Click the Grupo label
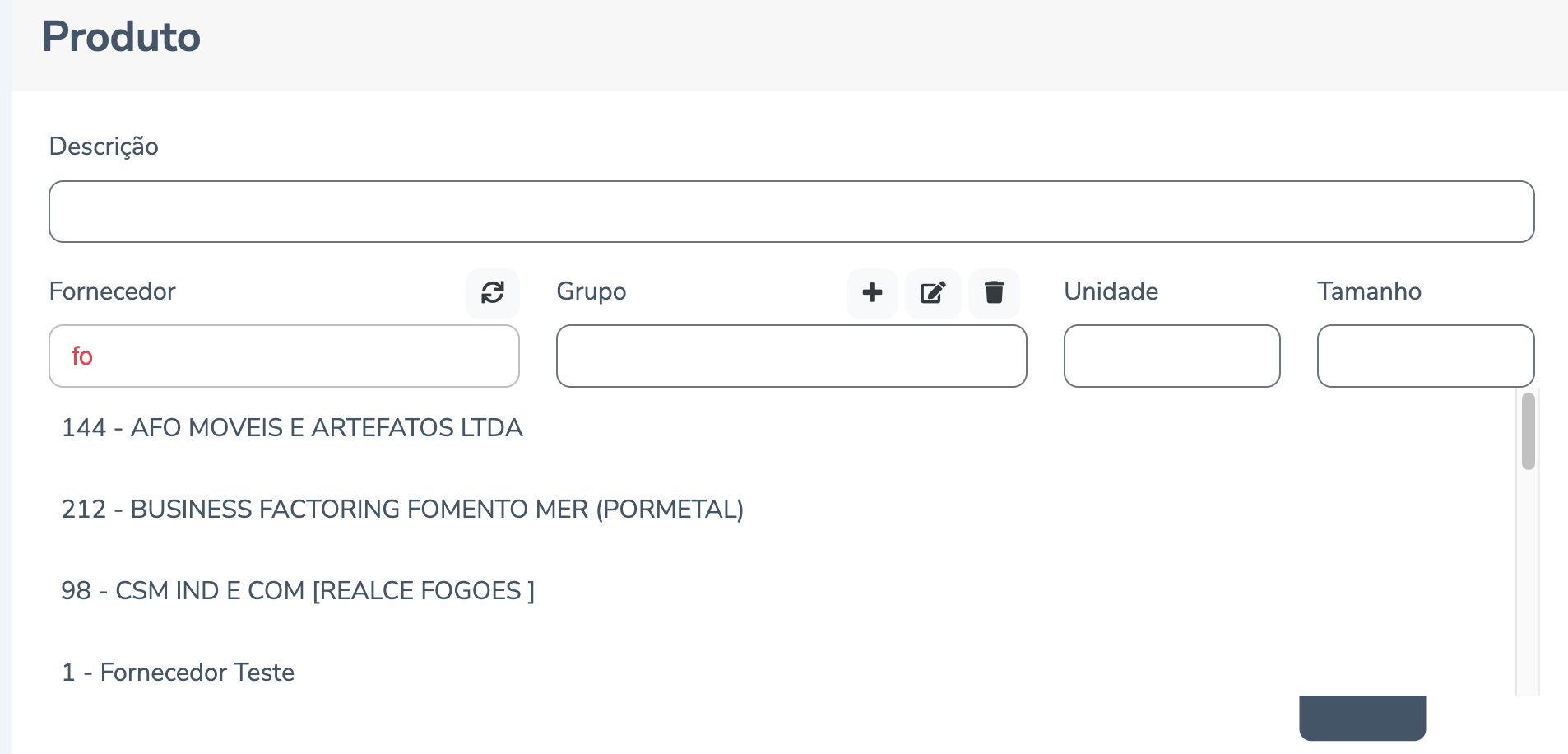The height and width of the screenshot is (754, 1568). click(591, 291)
